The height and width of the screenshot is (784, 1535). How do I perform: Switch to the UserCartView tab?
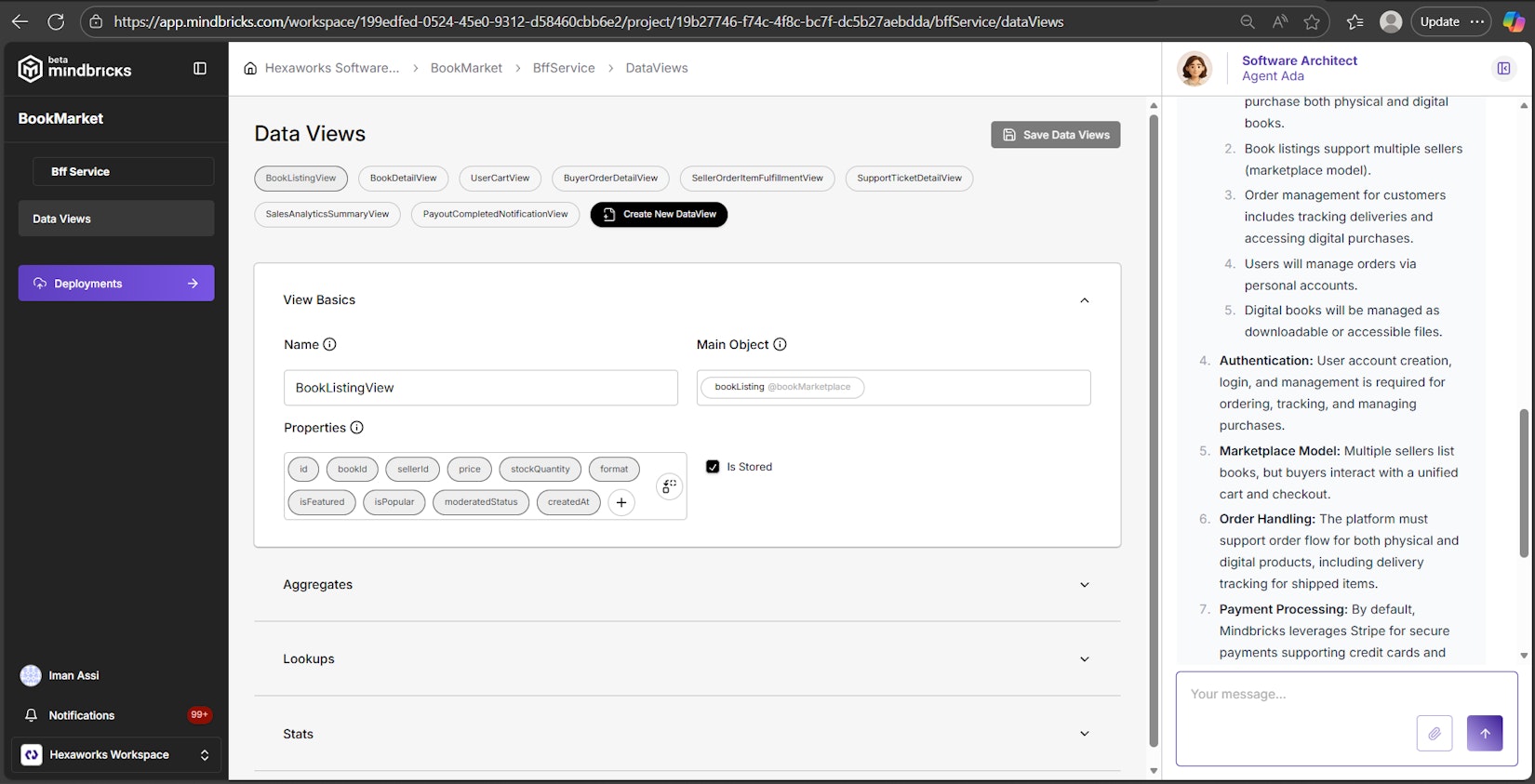(x=500, y=179)
